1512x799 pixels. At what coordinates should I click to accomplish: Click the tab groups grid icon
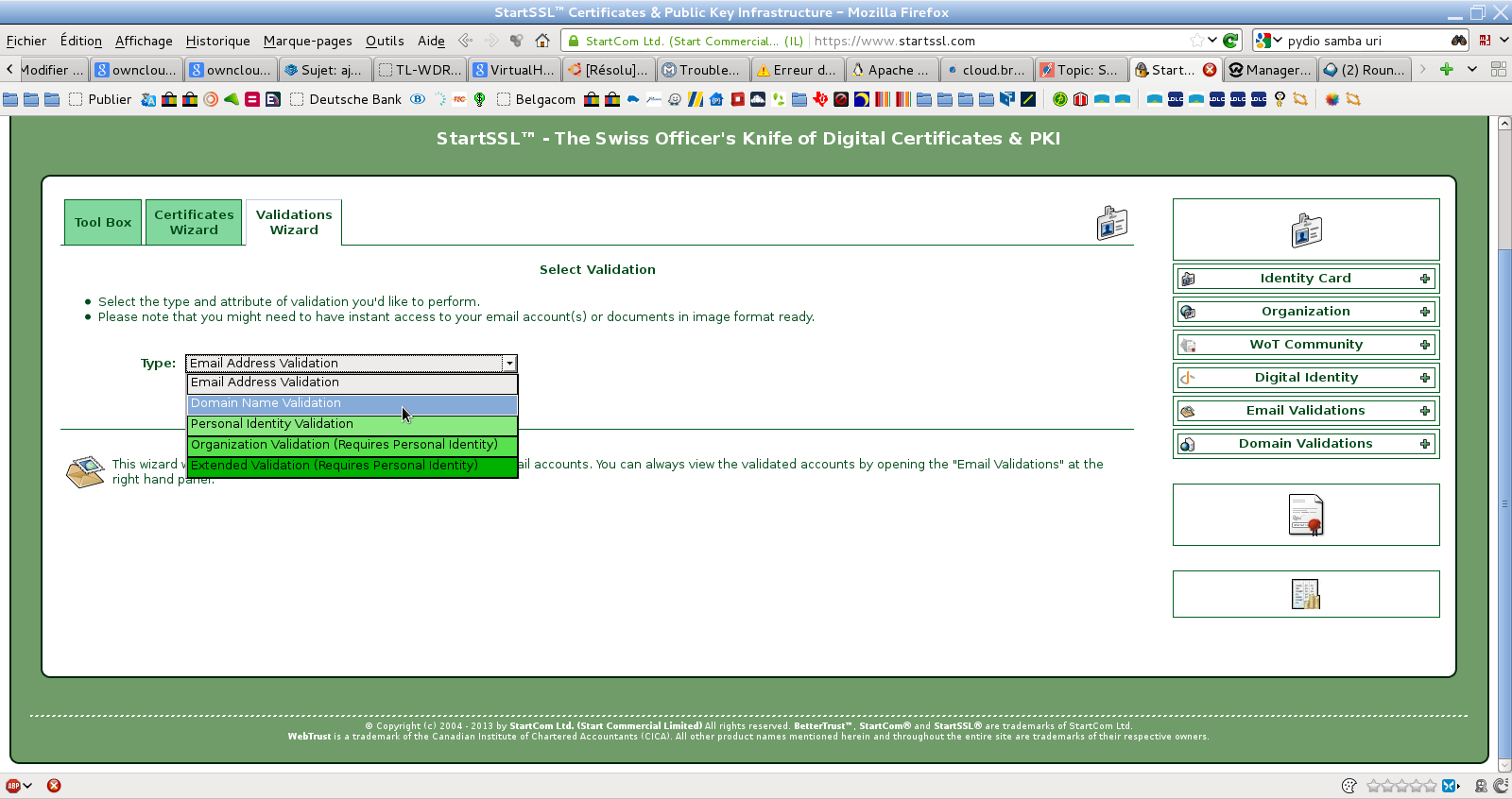1498,70
